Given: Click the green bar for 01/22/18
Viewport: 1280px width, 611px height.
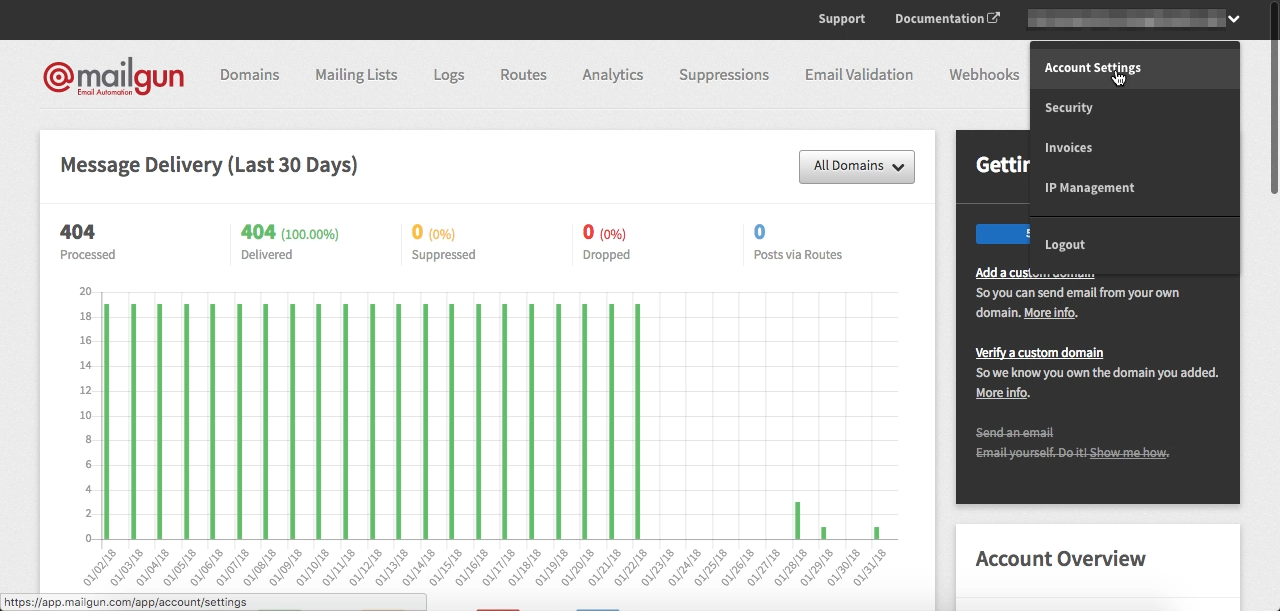Looking at the screenshot, I should (x=637, y=422).
